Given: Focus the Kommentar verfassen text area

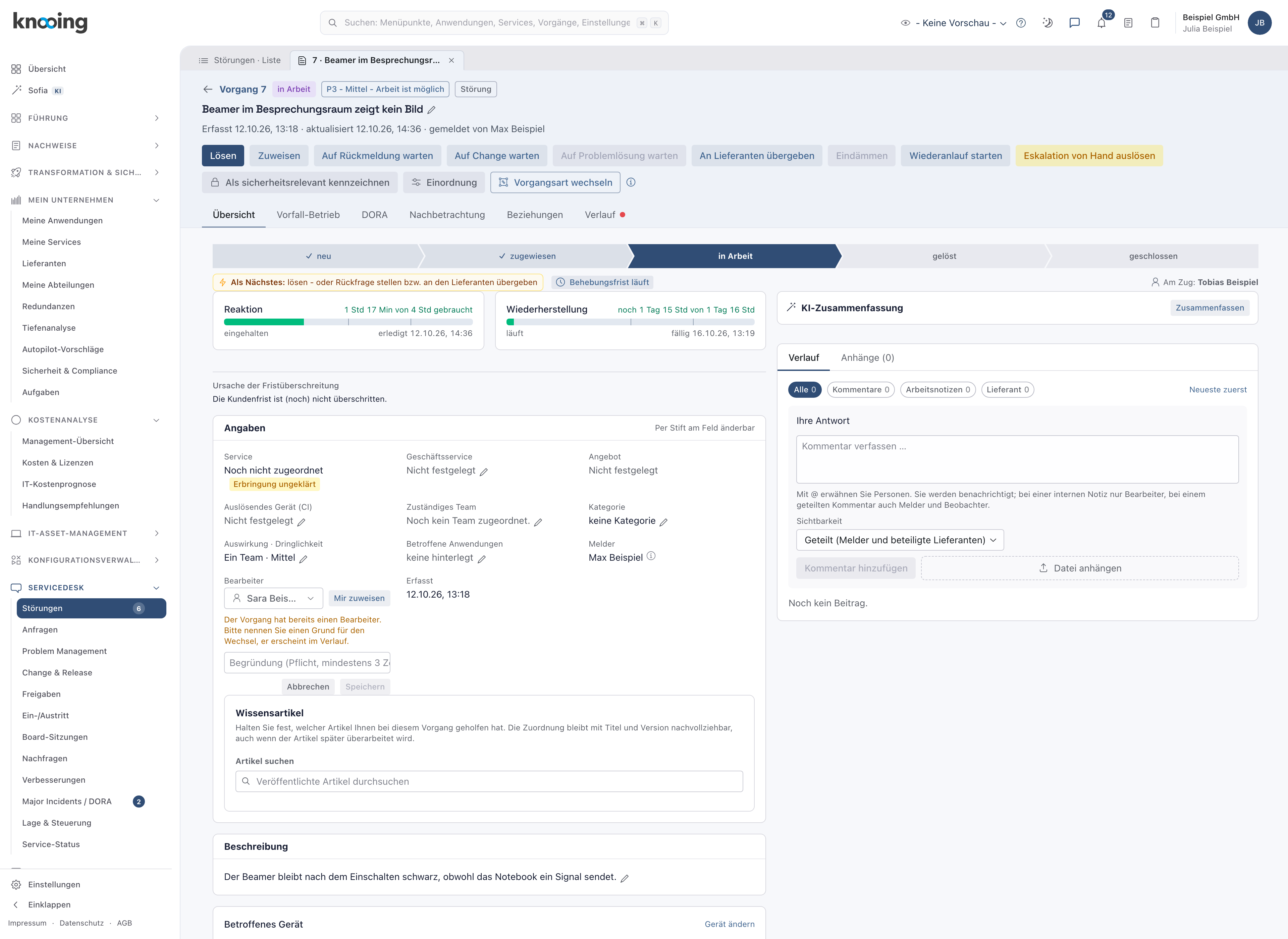Looking at the screenshot, I should click(x=1017, y=459).
